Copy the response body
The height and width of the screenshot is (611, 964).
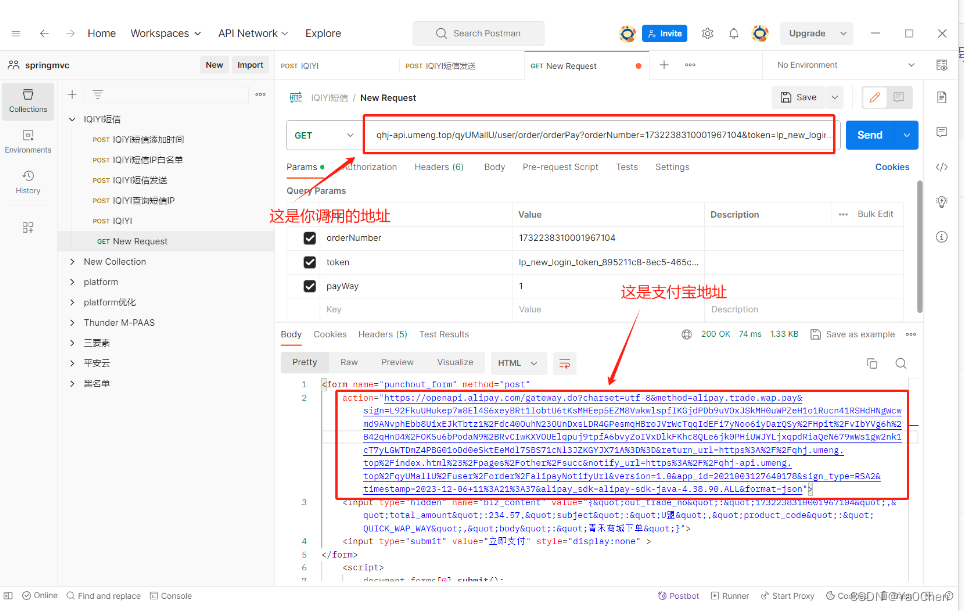pos(872,363)
